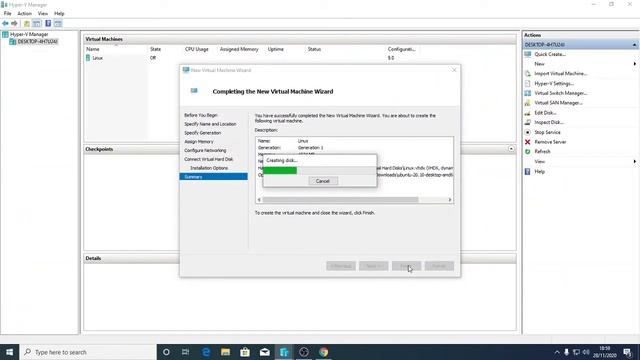
Task: Click the Import Virtual Machine icon
Action: 527,74
